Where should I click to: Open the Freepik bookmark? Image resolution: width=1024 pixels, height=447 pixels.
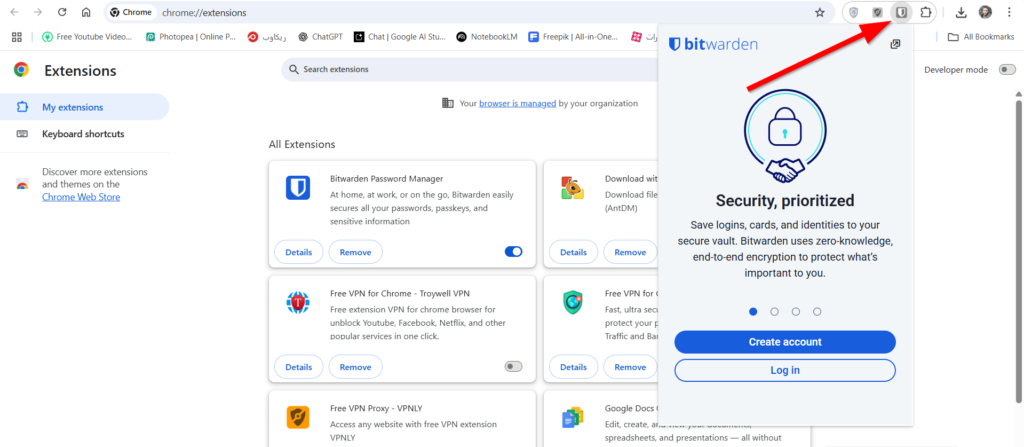tap(573, 37)
